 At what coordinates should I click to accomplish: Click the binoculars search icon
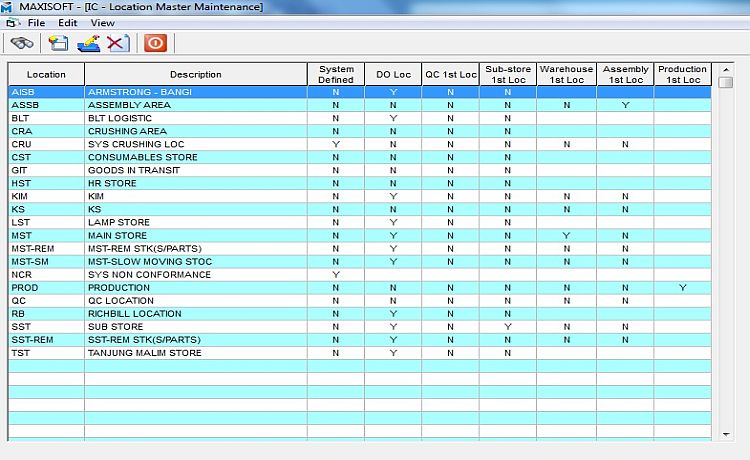click(21, 43)
